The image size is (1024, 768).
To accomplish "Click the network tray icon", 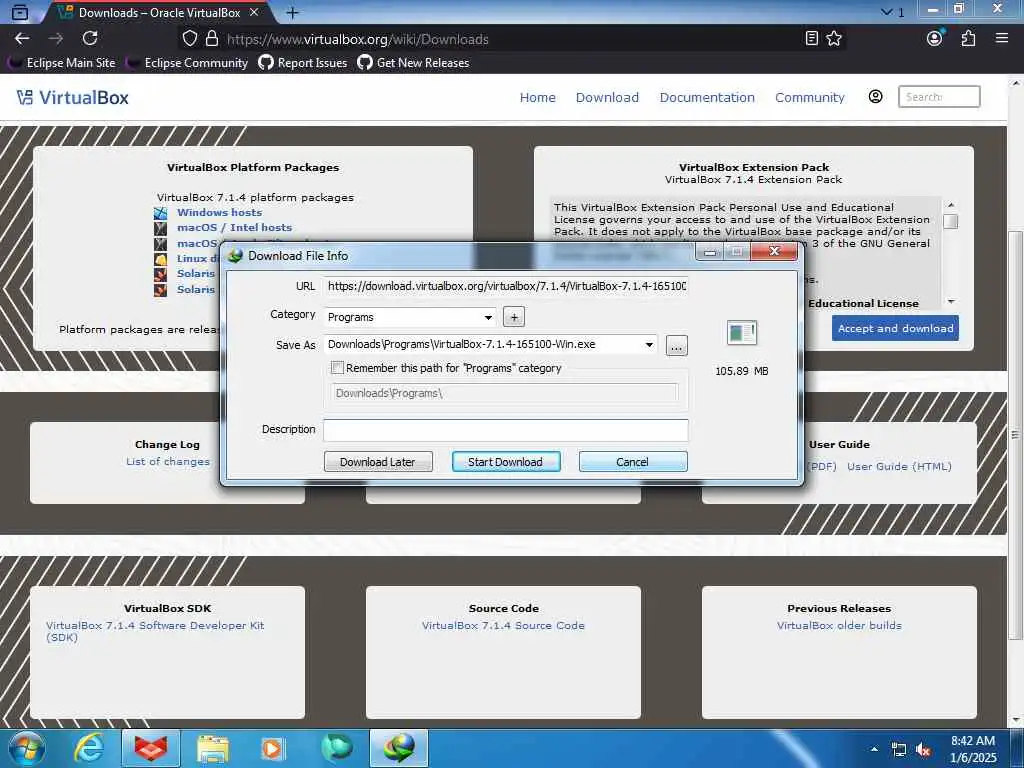I will 899,750.
